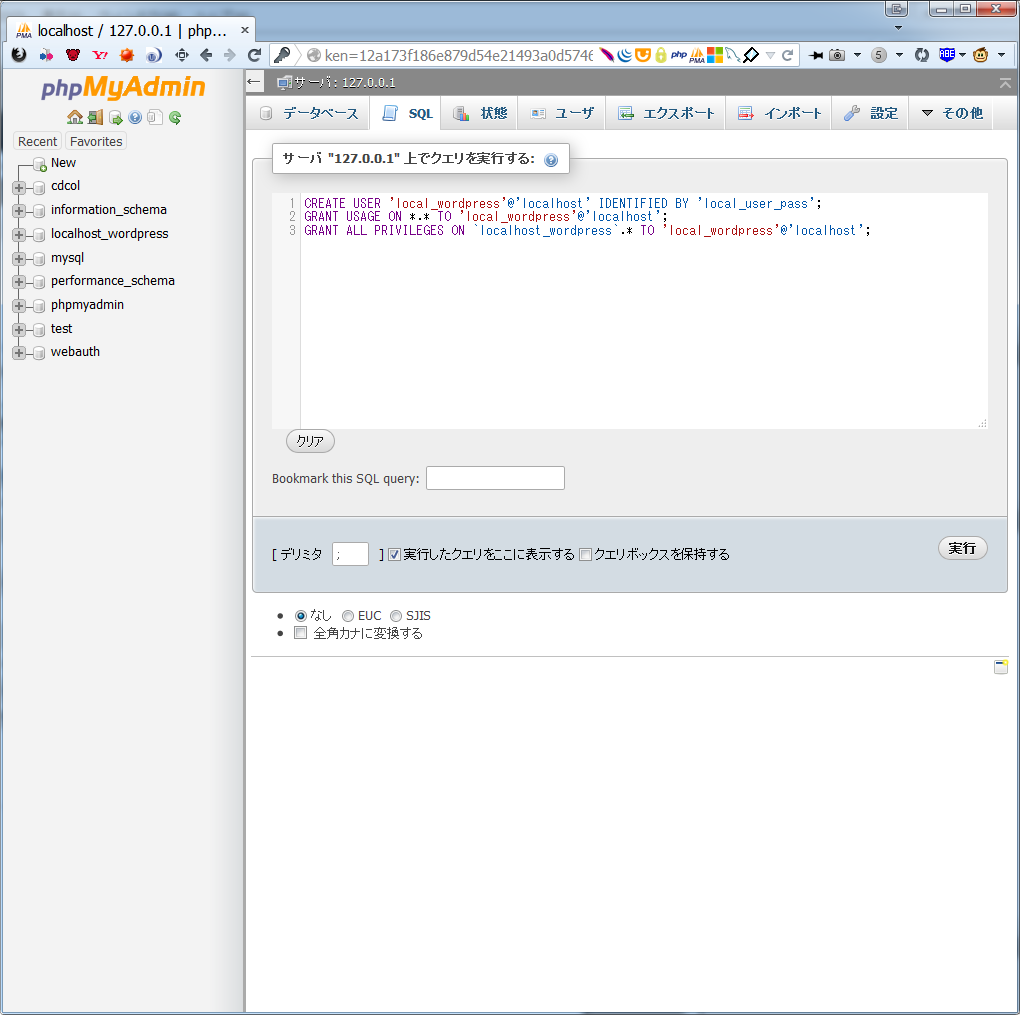
Task: Check the 全角カナに変換する checkbox
Action: pyautogui.click(x=301, y=633)
